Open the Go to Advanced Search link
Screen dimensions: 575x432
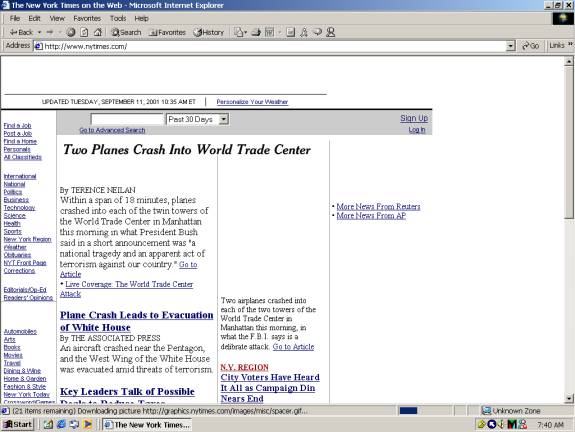pyautogui.click(x=112, y=130)
